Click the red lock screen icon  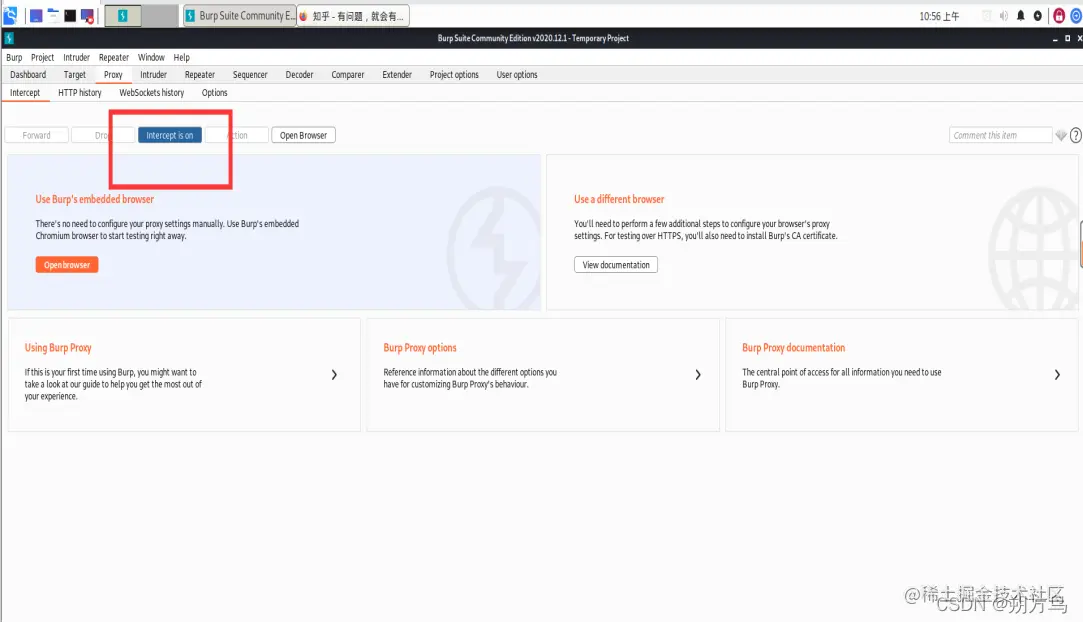pyautogui.click(x=1059, y=16)
